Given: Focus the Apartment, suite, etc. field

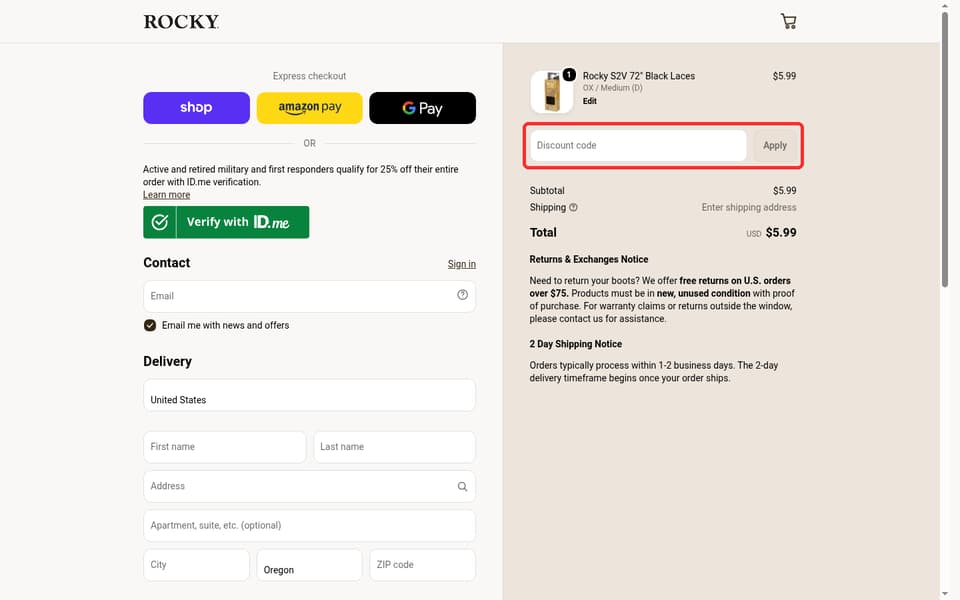Looking at the screenshot, I should pyautogui.click(x=309, y=525).
